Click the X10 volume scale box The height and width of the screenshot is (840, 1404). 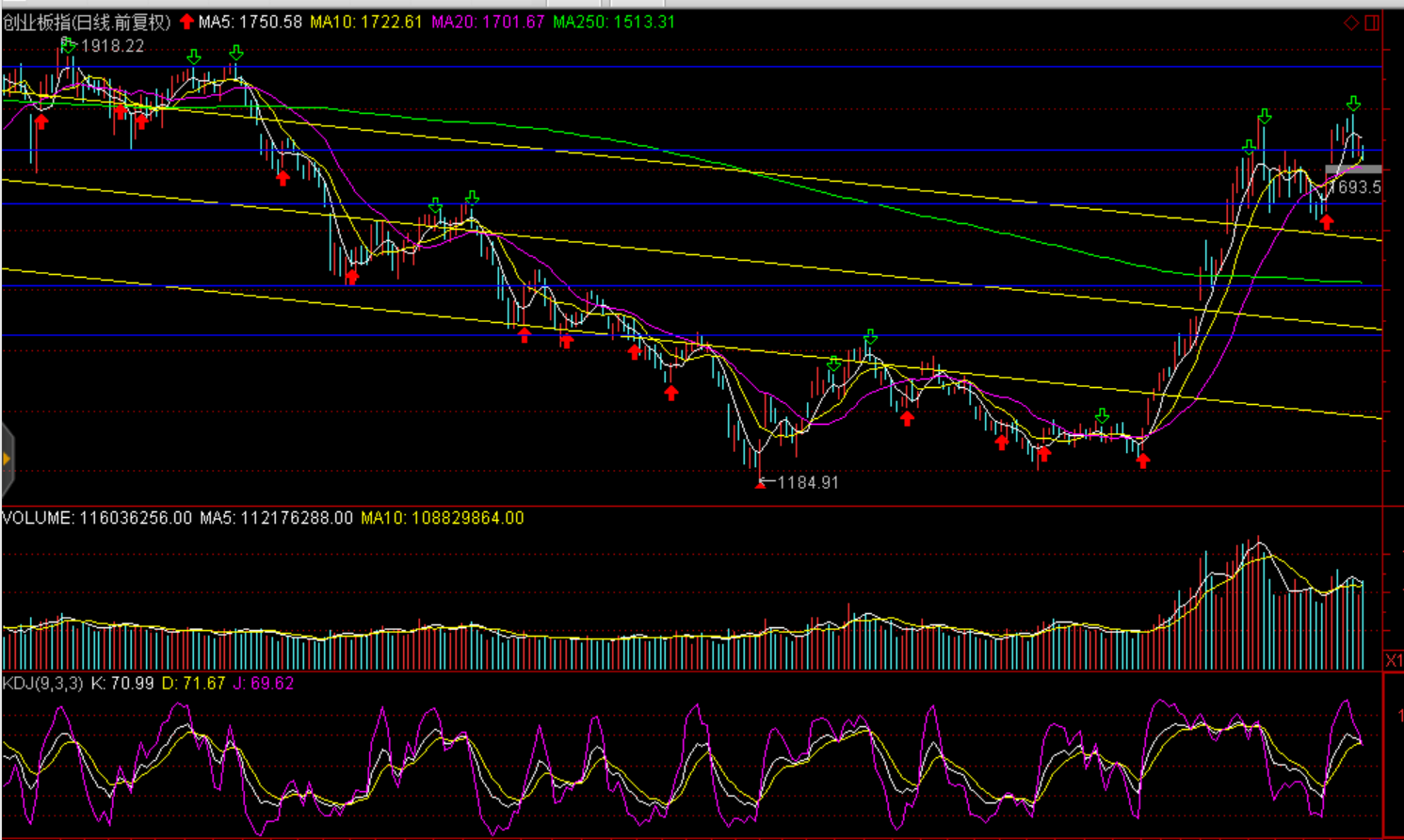click(x=1394, y=660)
